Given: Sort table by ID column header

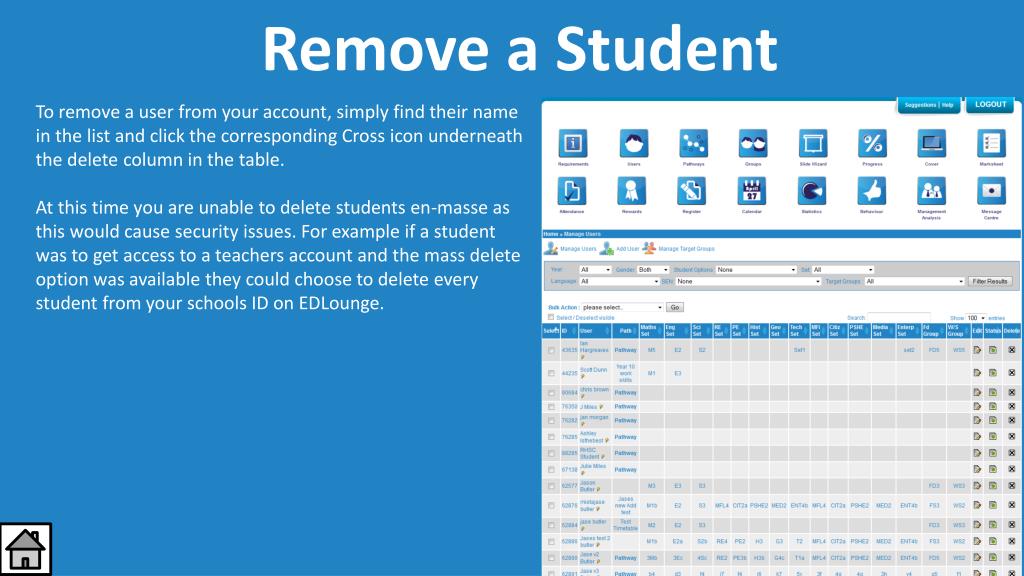Looking at the screenshot, I should pyautogui.click(x=569, y=331).
